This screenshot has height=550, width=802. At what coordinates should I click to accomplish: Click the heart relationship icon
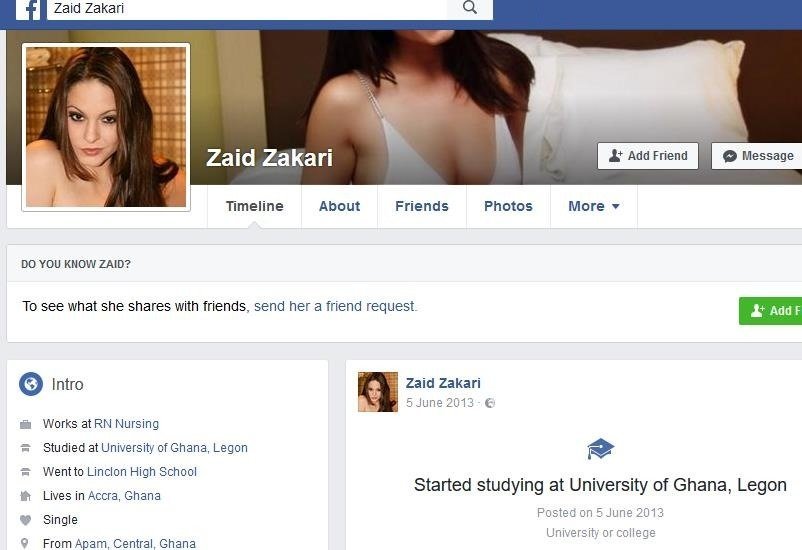tap(26, 520)
